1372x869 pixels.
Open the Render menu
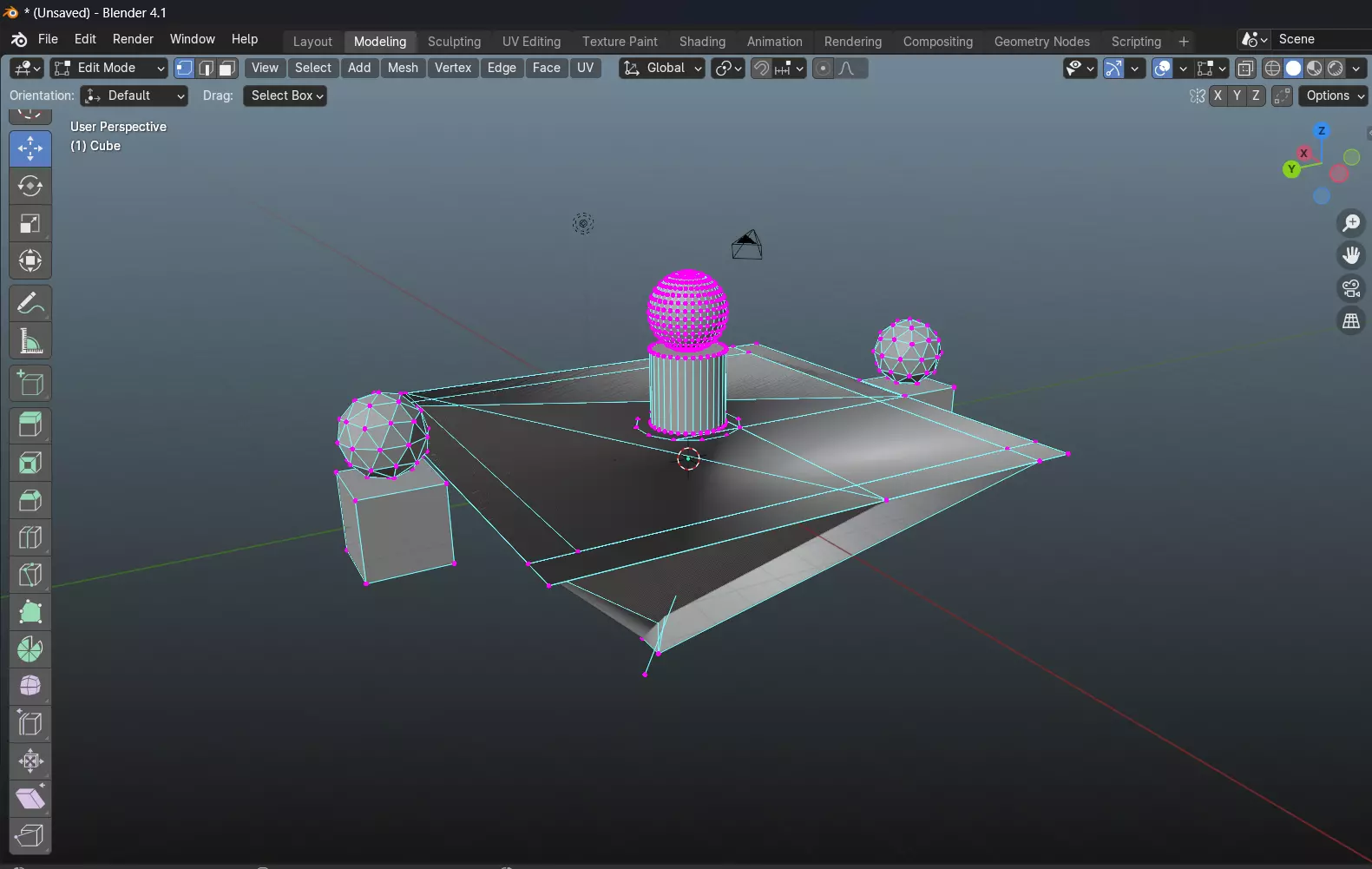coord(133,39)
